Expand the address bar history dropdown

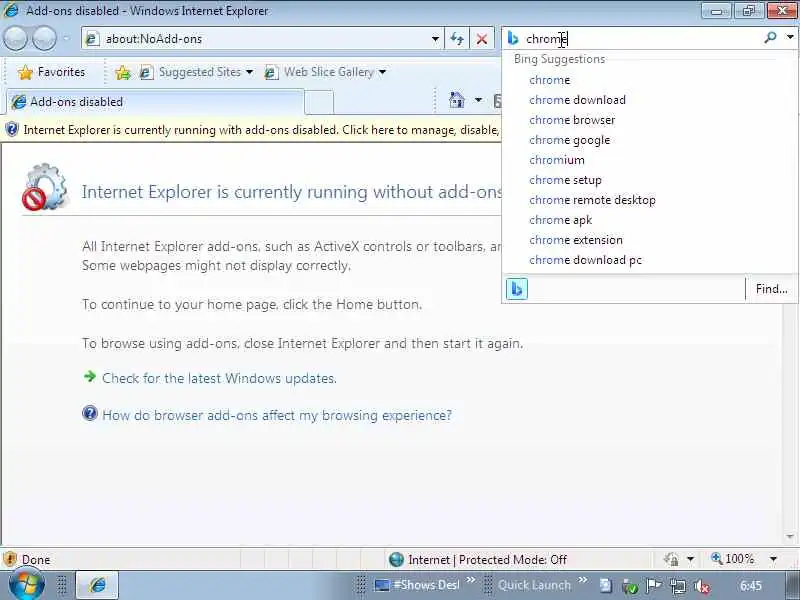point(435,39)
